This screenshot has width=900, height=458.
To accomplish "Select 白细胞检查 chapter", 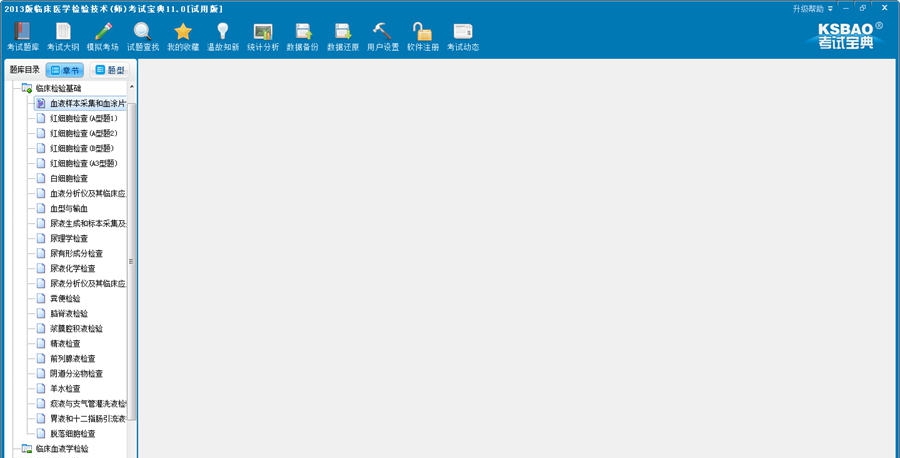I will (x=63, y=178).
